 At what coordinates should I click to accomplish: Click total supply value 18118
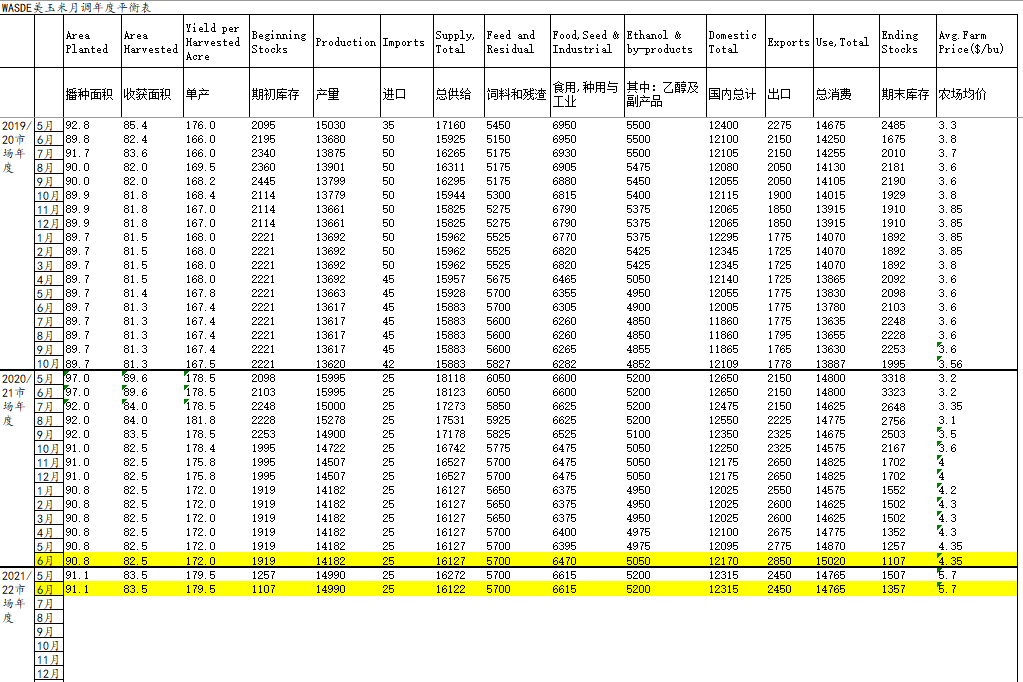(x=450, y=378)
